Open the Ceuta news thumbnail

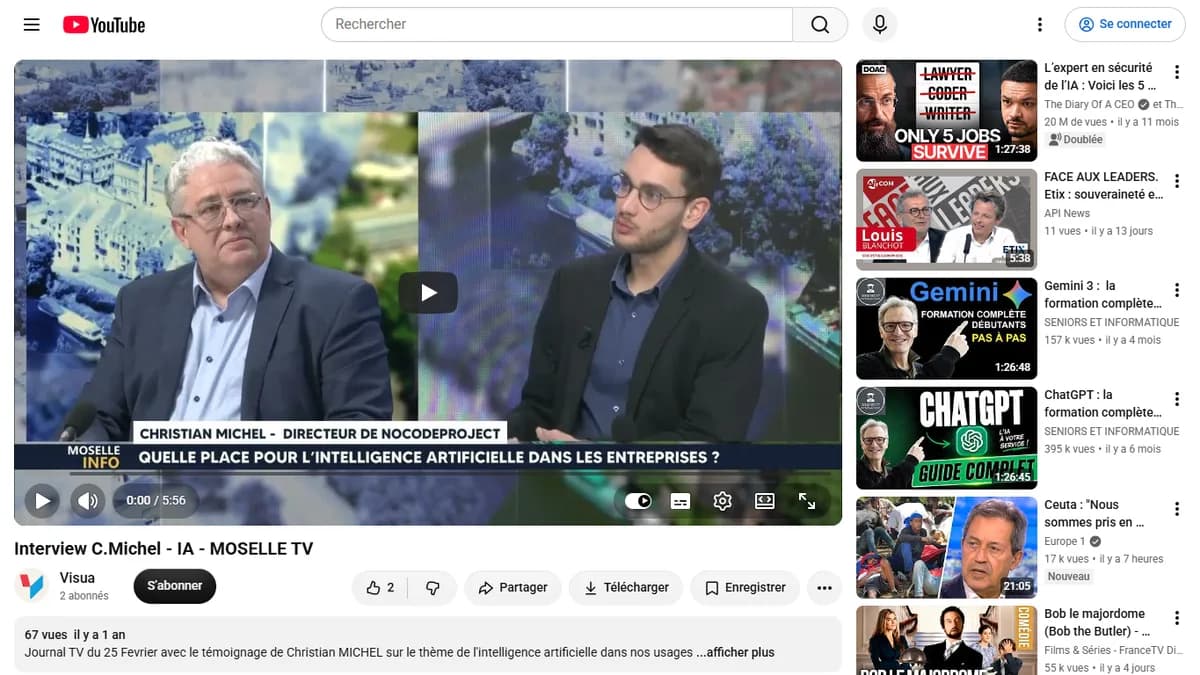946,547
